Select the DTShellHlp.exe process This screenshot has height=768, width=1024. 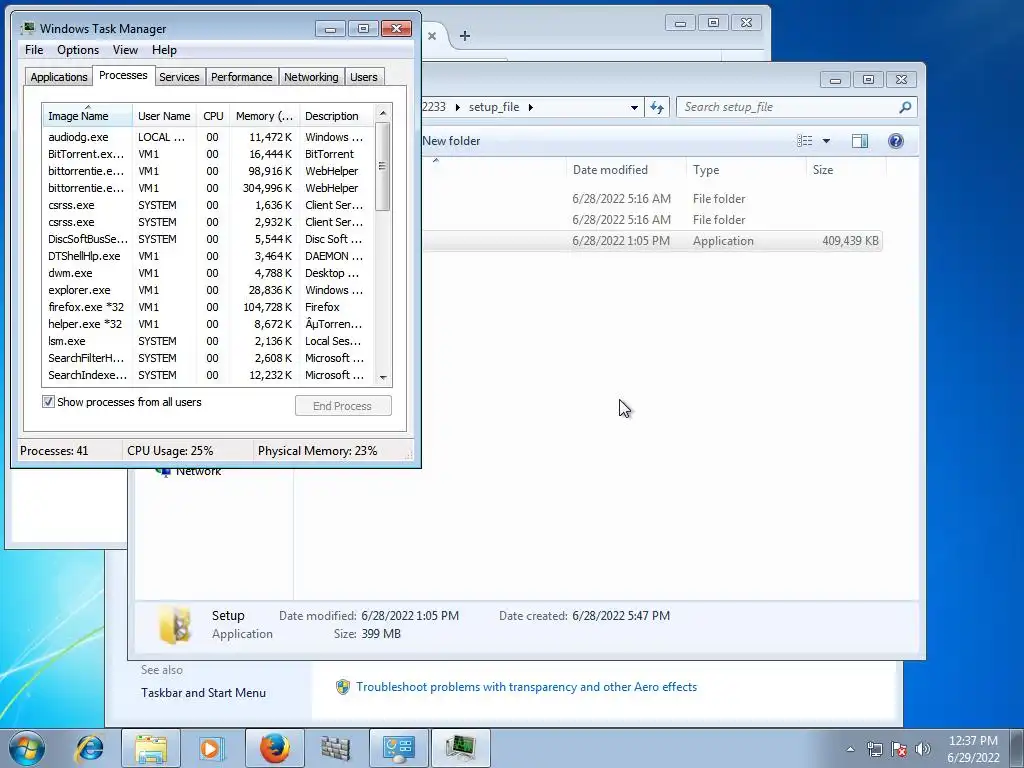point(209,256)
